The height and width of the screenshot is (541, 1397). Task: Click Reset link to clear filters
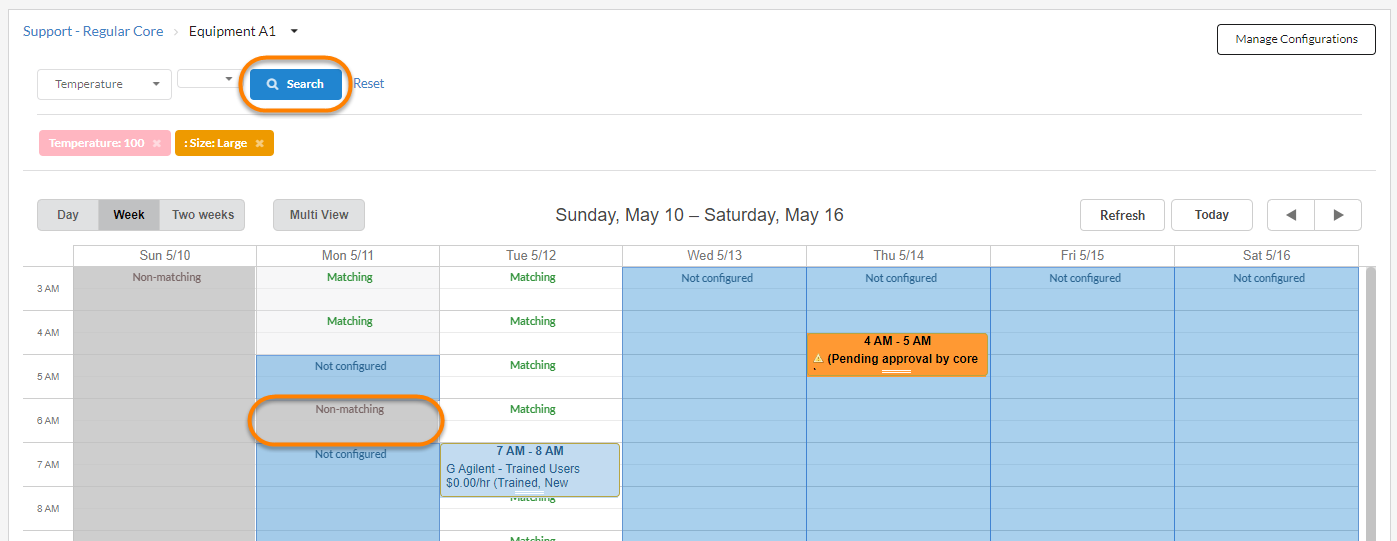coord(369,84)
